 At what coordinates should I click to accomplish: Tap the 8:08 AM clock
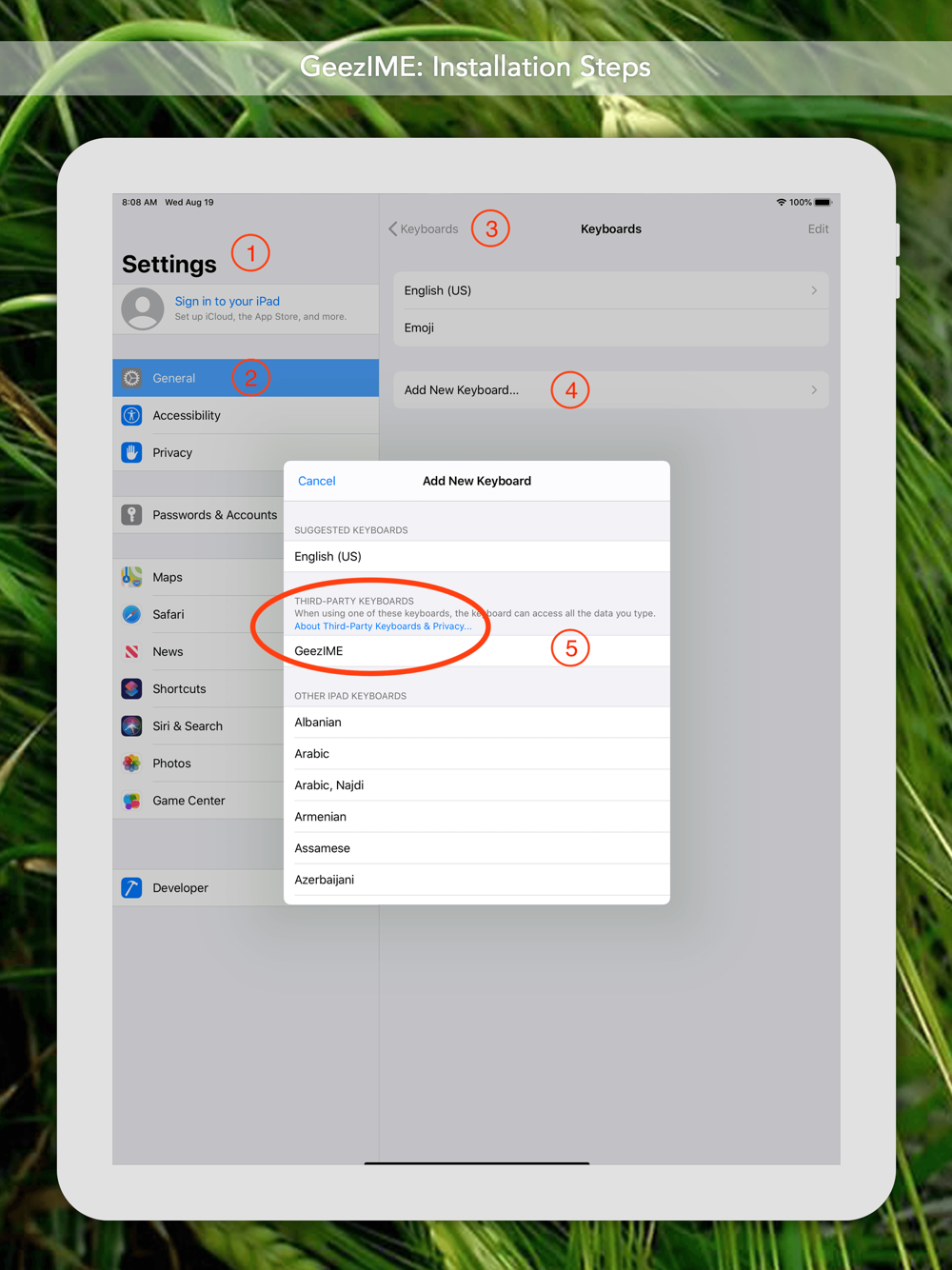pos(139,202)
